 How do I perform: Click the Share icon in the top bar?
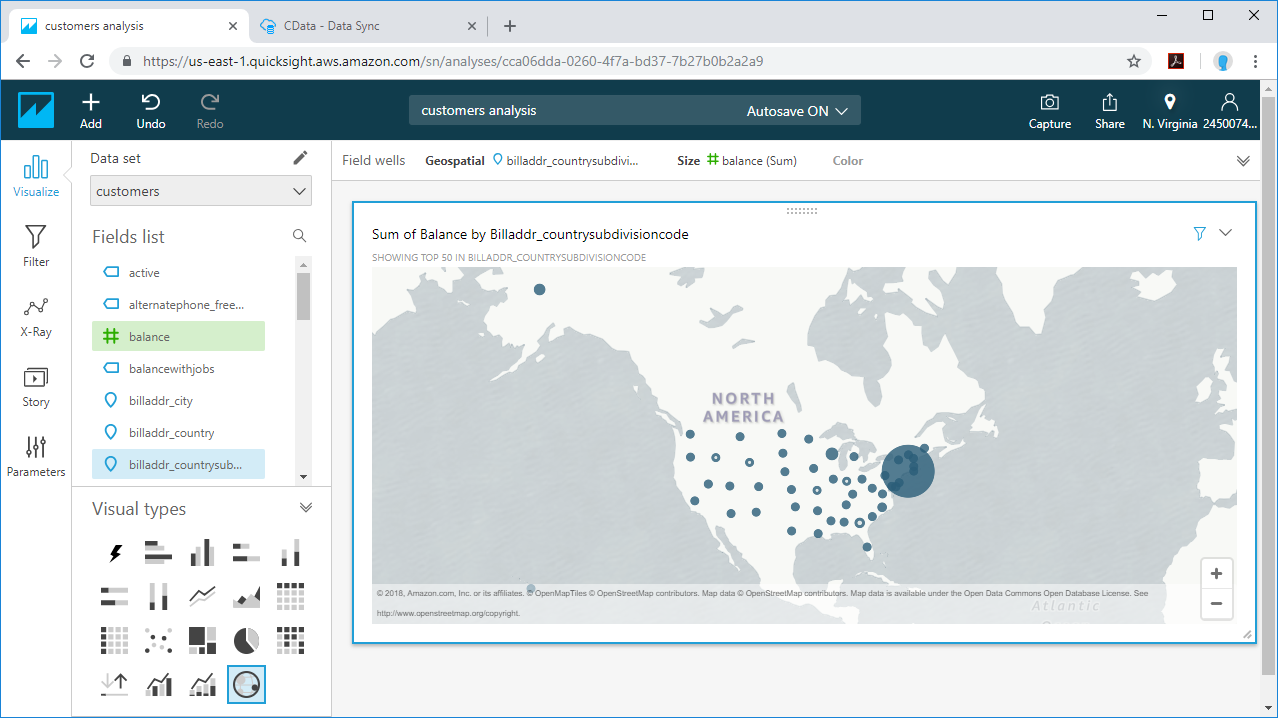coord(1109,110)
